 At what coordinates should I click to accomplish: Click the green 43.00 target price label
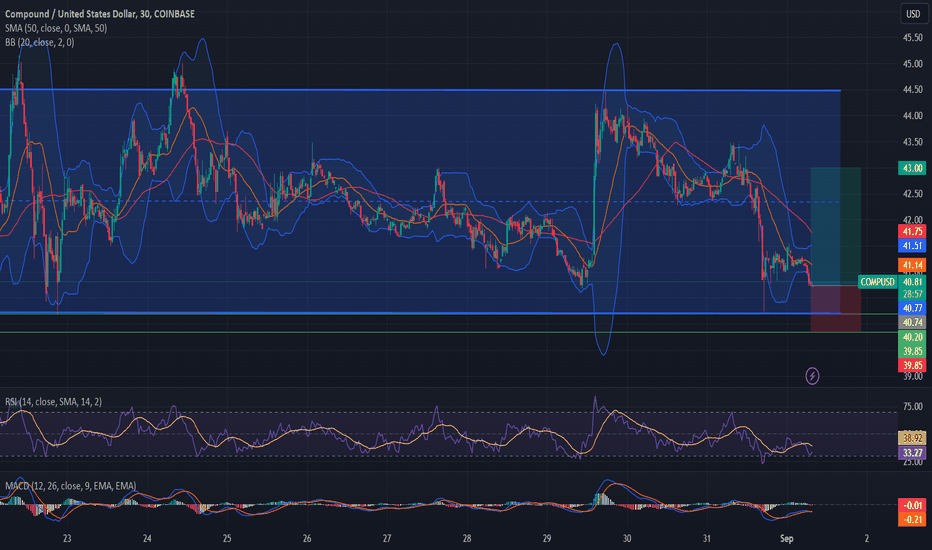[x=912, y=168]
